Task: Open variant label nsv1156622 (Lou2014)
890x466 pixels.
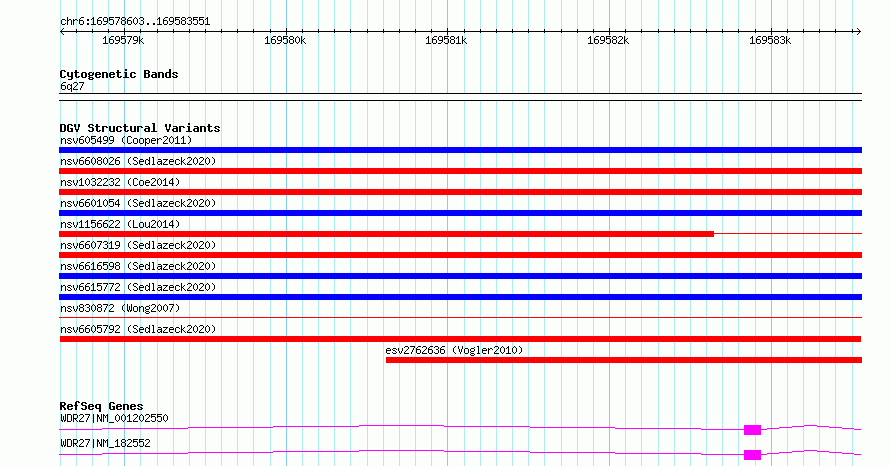Action: click(x=120, y=224)
